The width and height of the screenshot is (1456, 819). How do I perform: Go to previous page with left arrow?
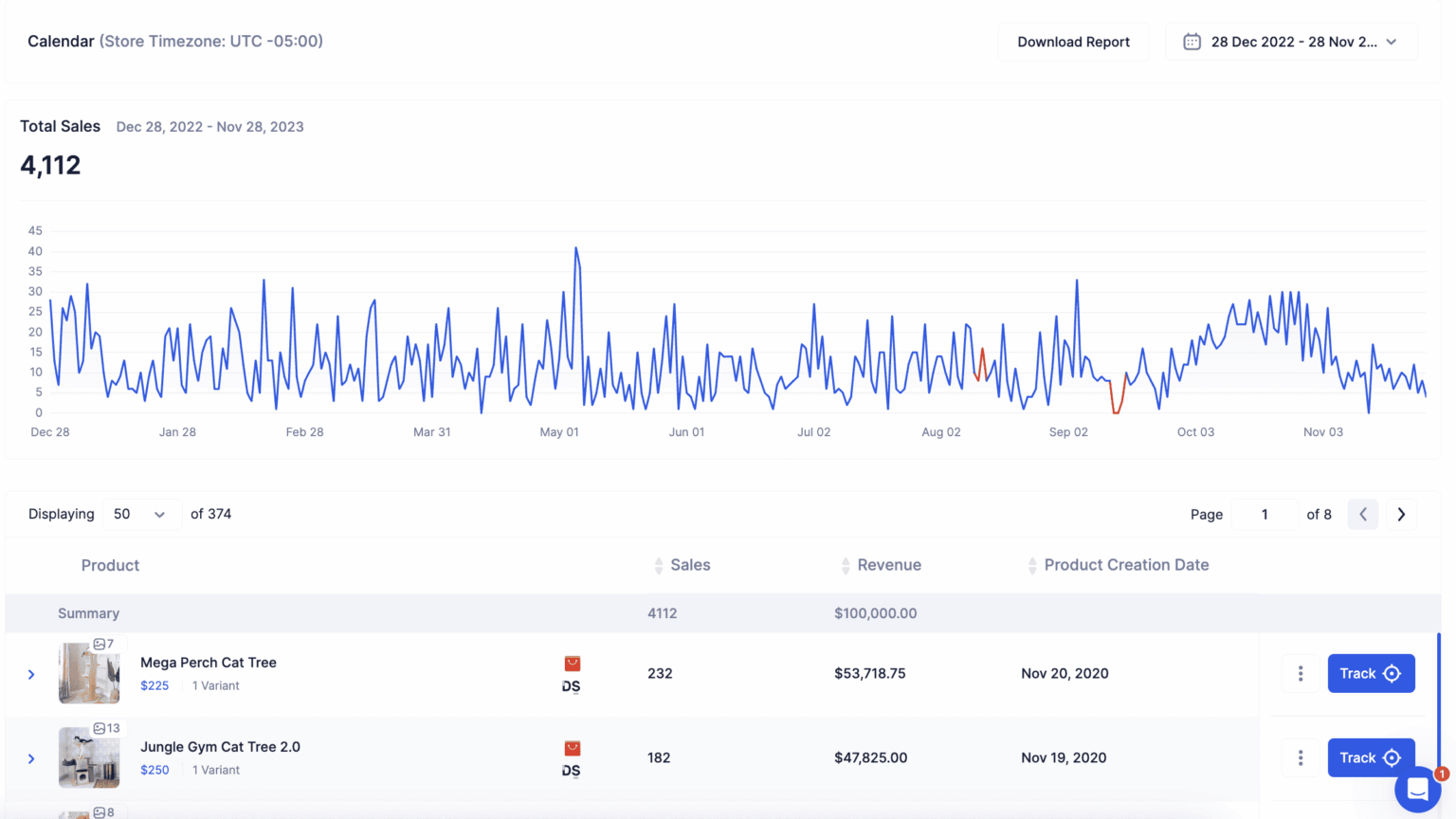1362,514
